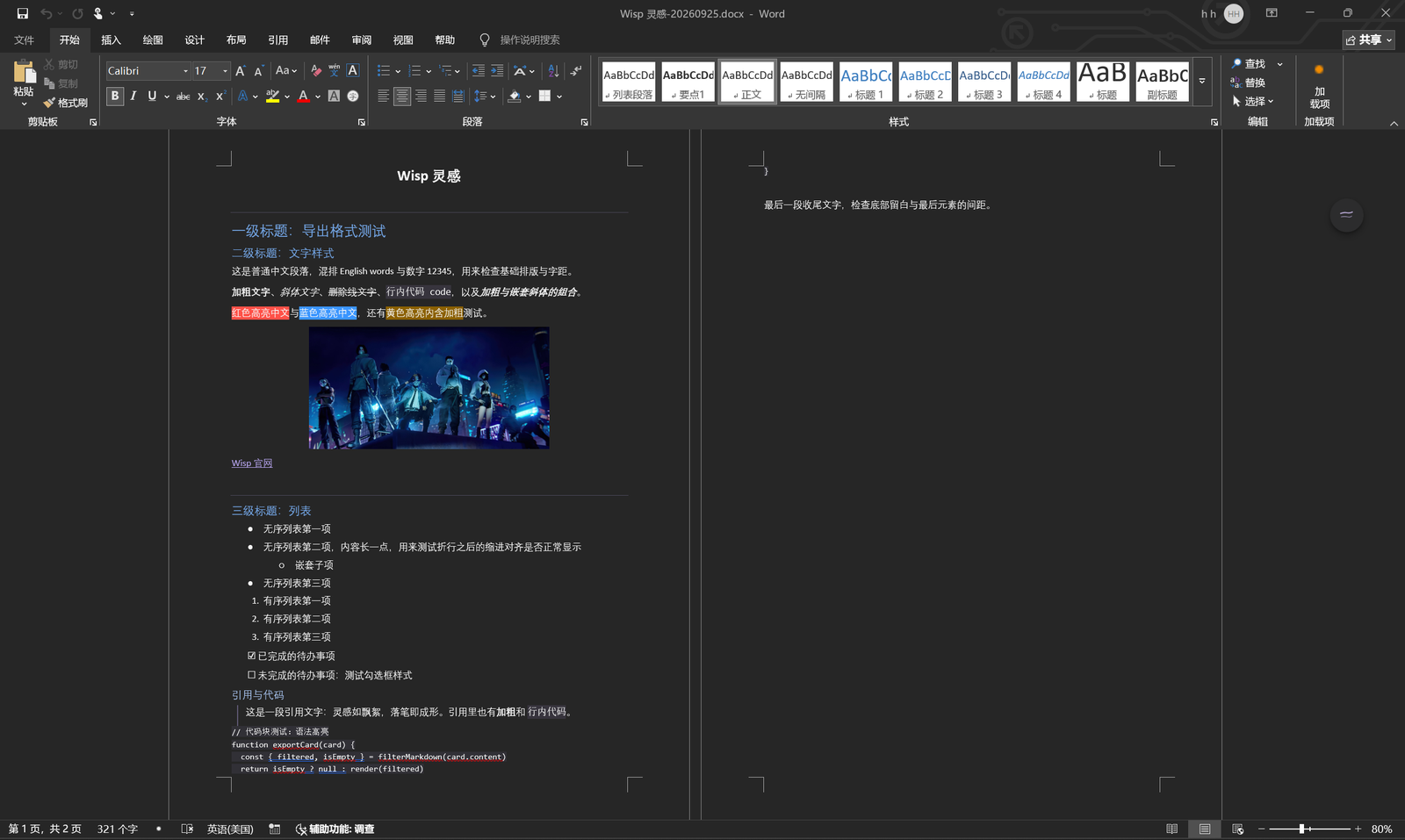Apply subscript formatting
1405x840 pixels.
tap(201, 97)
